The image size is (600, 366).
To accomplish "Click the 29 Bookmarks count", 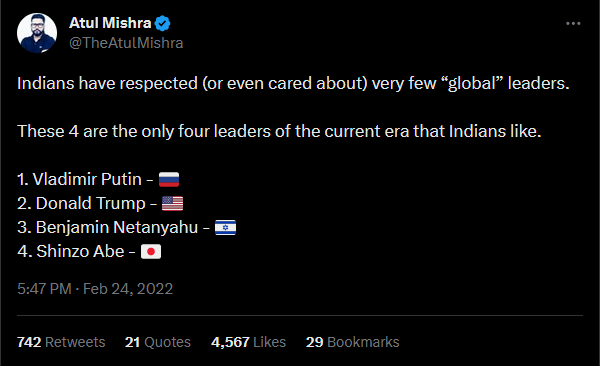I will tap(352, 342).
